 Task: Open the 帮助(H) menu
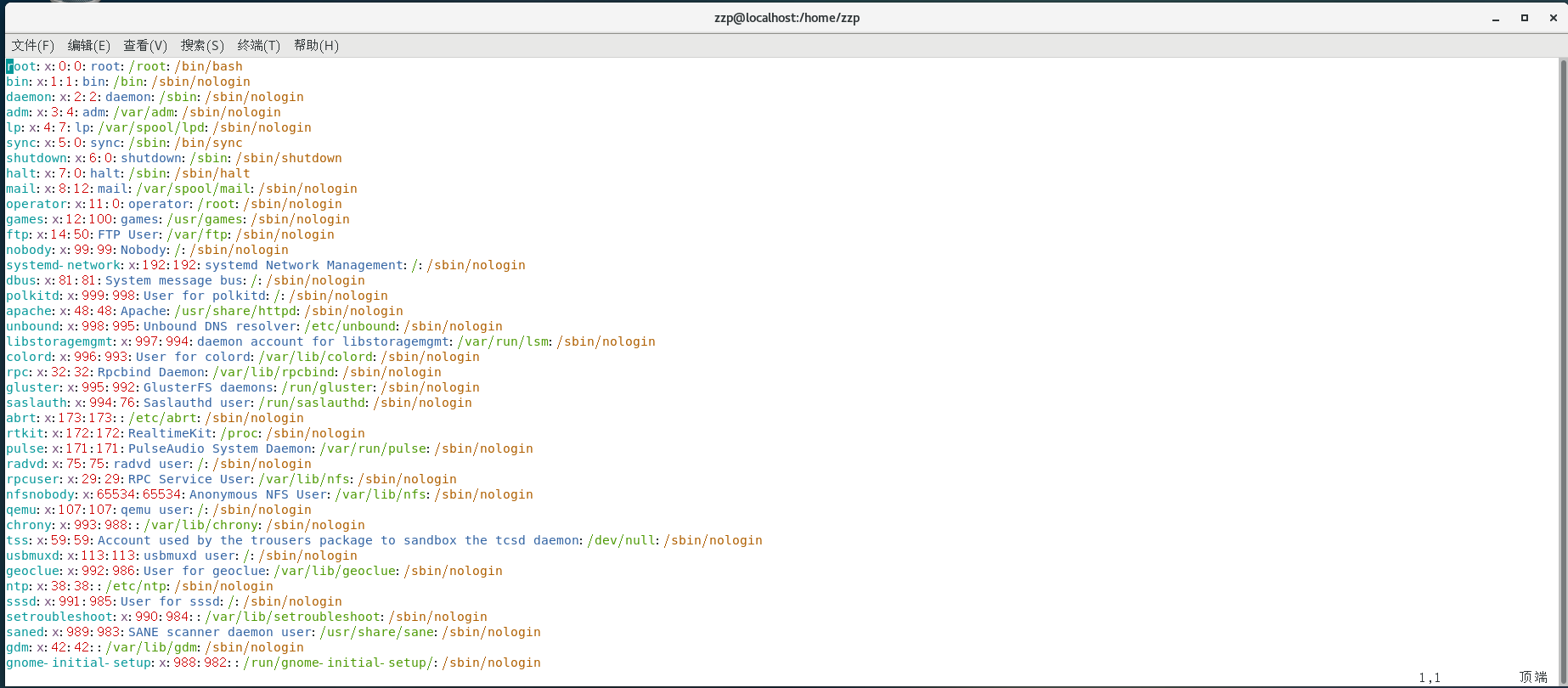coord(316,45)
